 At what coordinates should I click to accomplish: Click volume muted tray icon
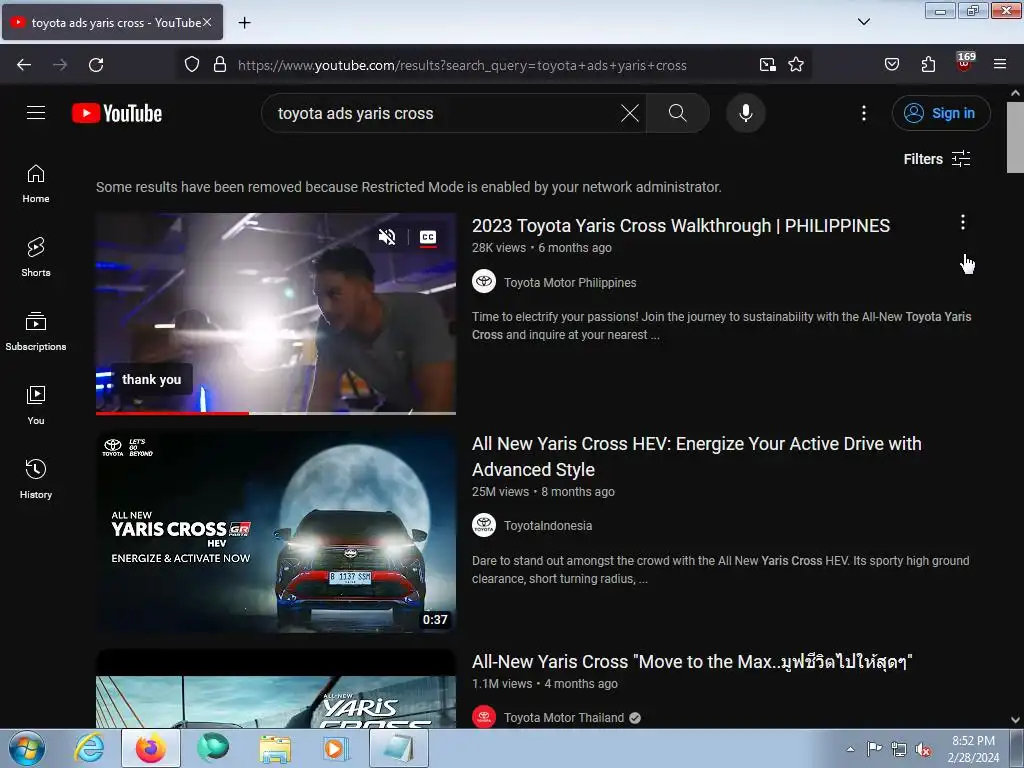(x=923, y=750)
